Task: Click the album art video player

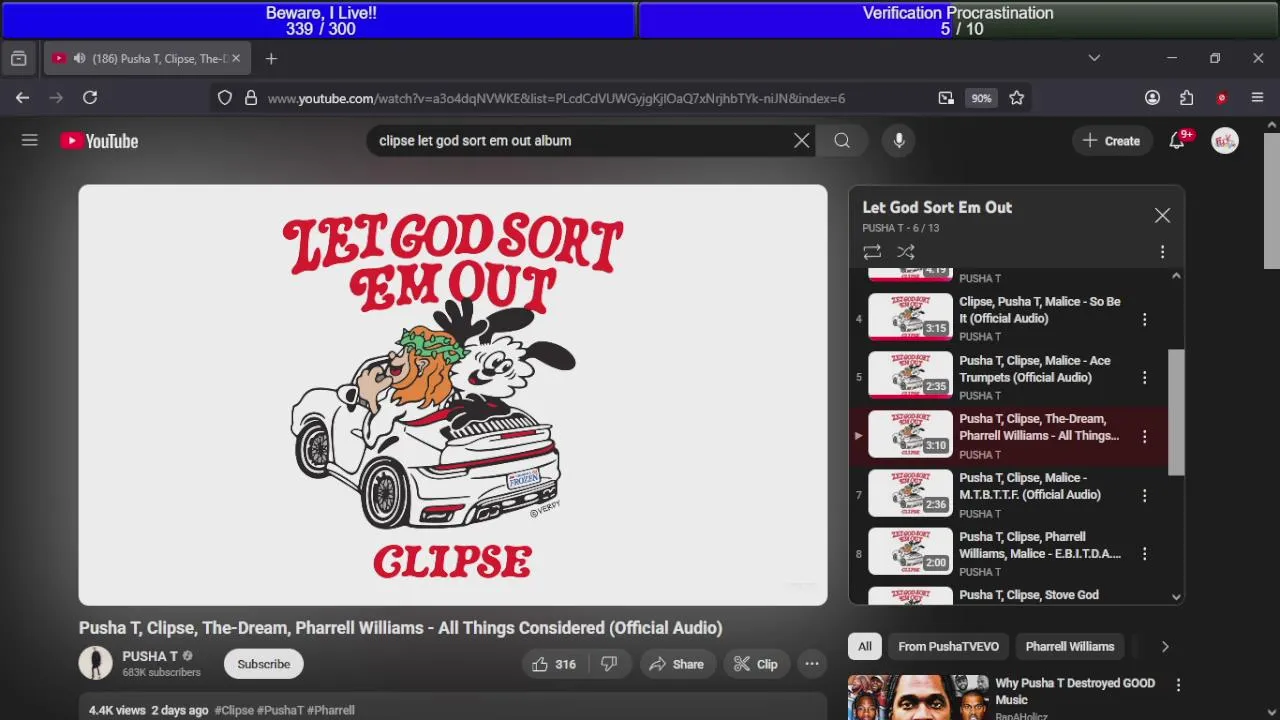Action: coord(453,395)
